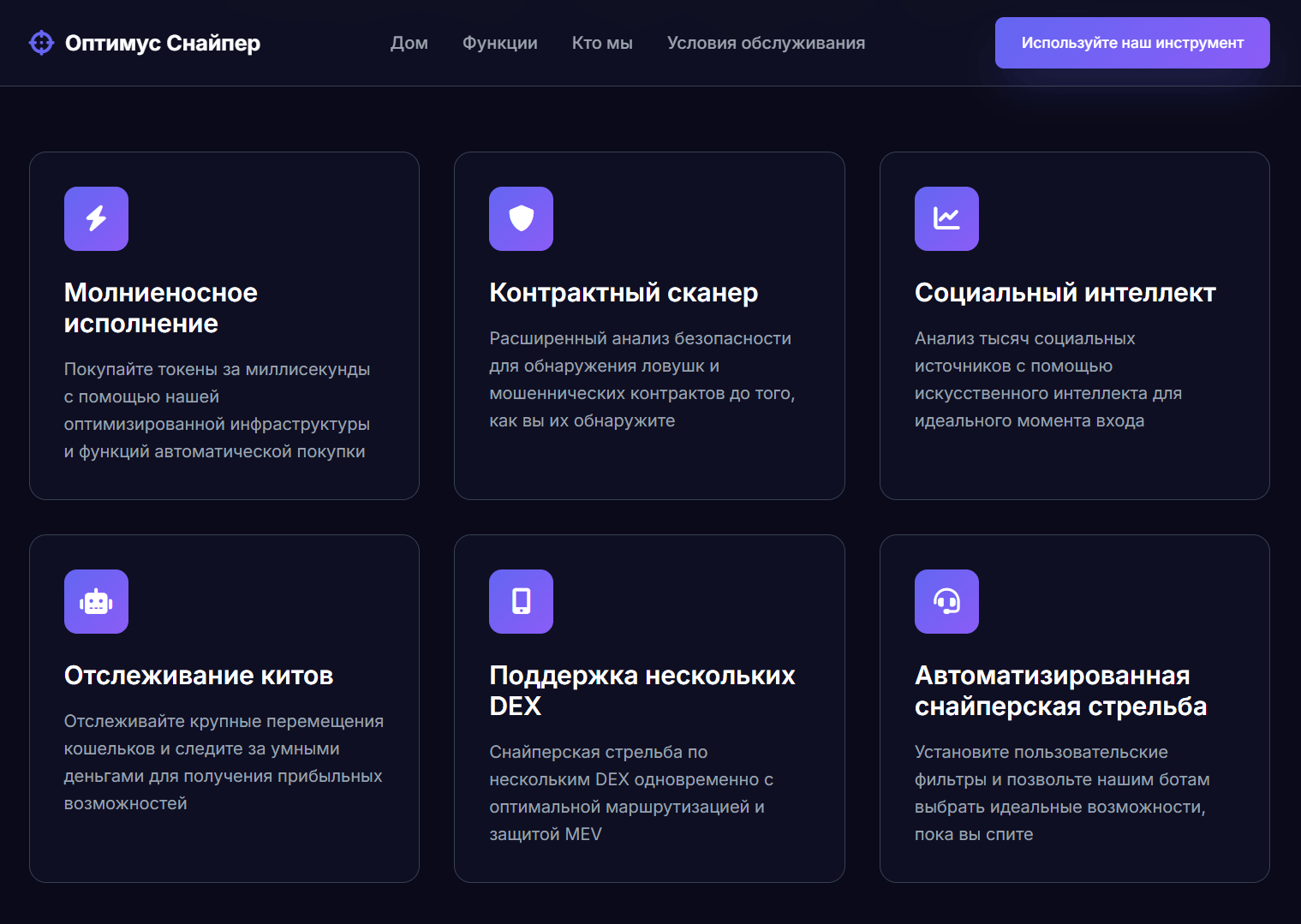
Task: Click the lightning bolt icon
Action: pyautogui.click(x=96, y=218)
